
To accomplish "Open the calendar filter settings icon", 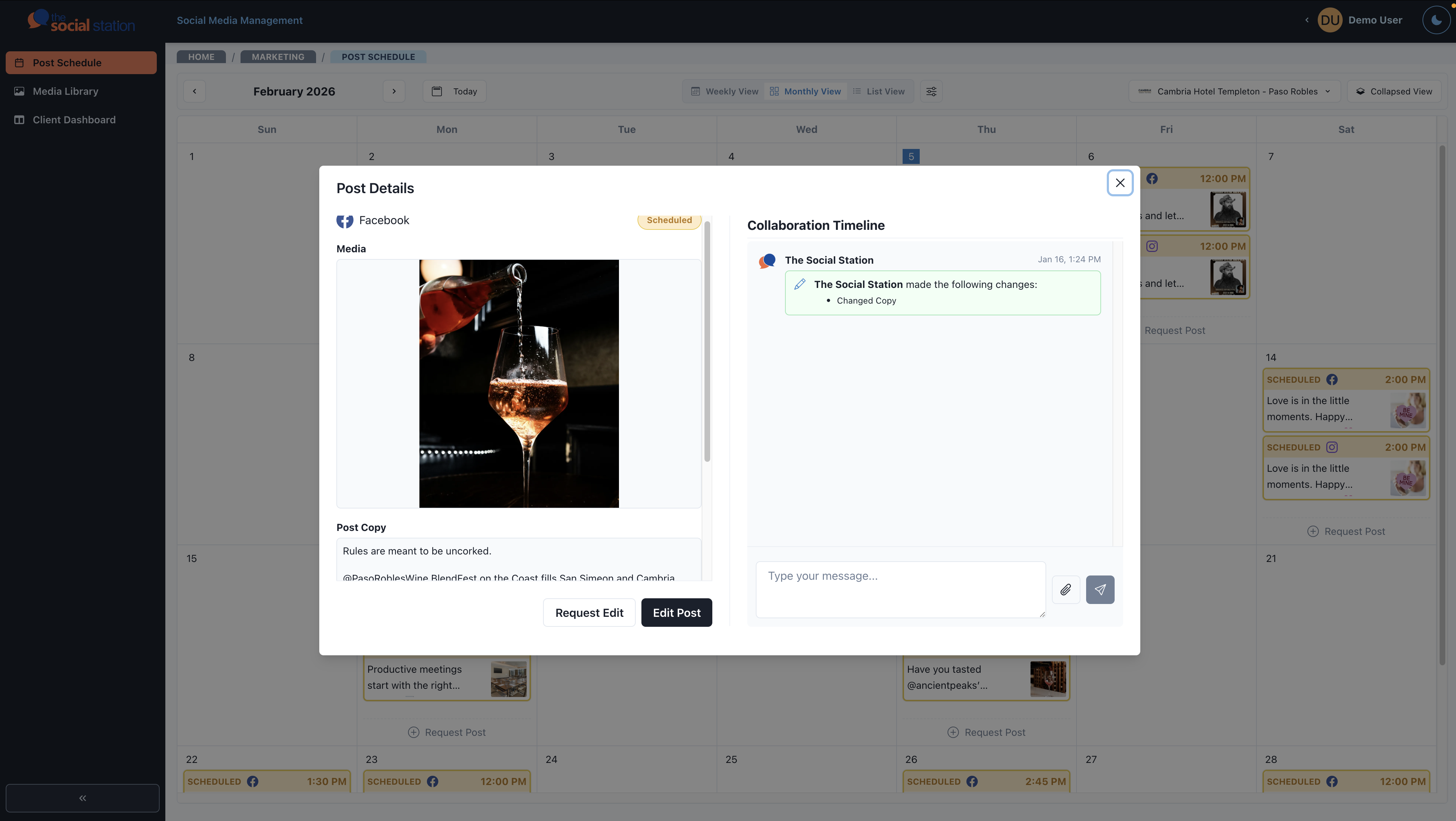I will [x=931, y=91].
